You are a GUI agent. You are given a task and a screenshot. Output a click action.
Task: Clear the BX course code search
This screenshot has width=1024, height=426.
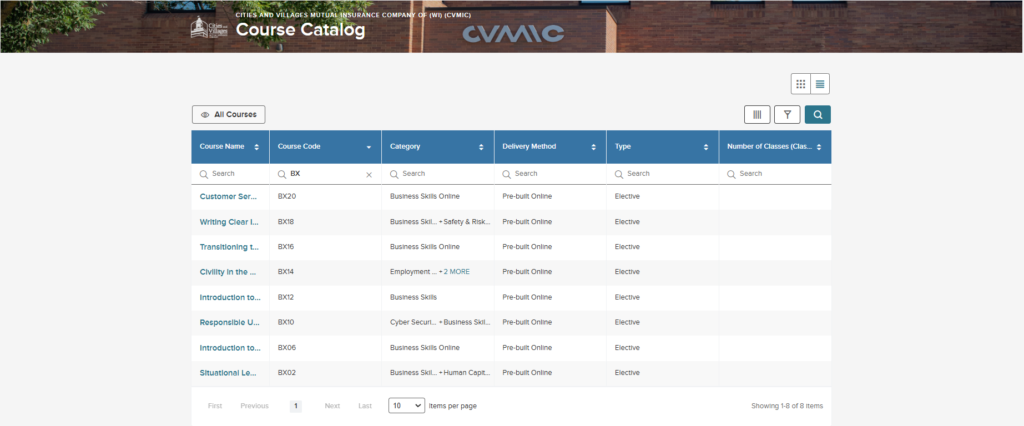point(368,174)
